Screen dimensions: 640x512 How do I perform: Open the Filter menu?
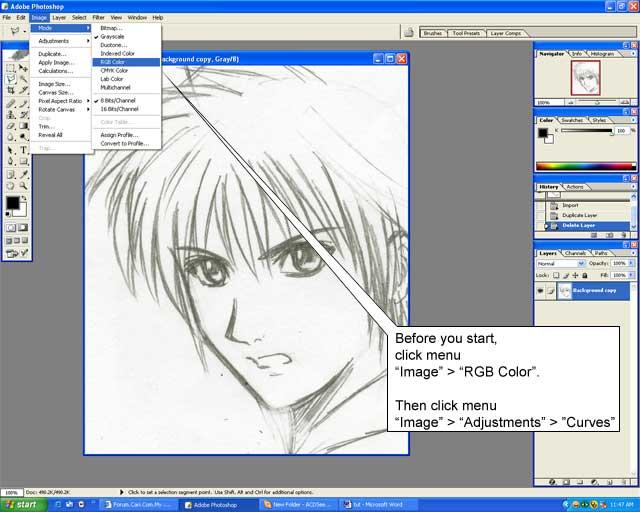click(98, 18)
